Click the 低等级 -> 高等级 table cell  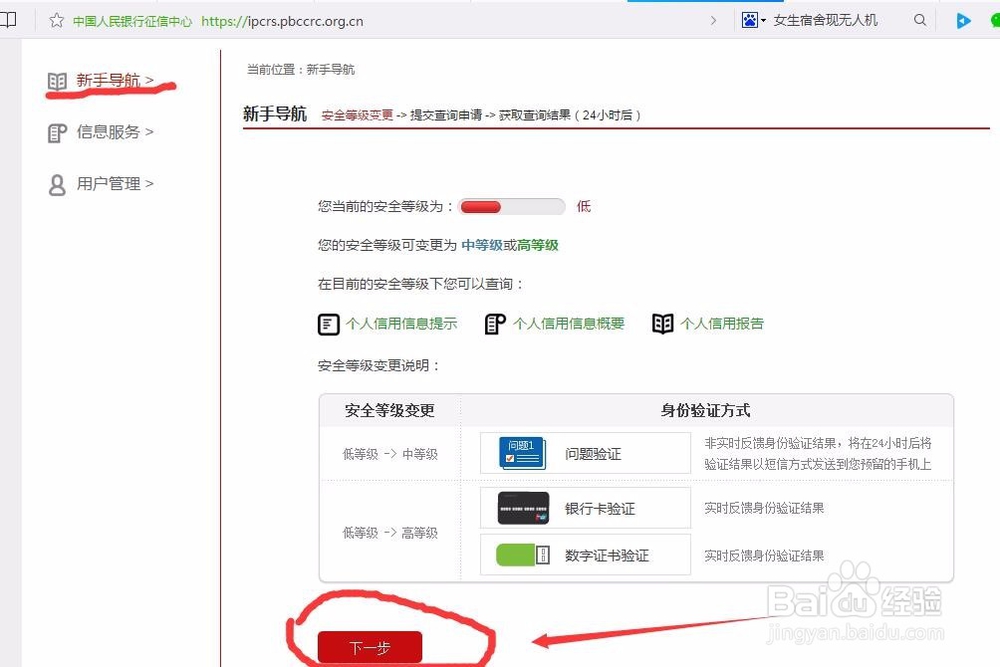coord(390,532)
